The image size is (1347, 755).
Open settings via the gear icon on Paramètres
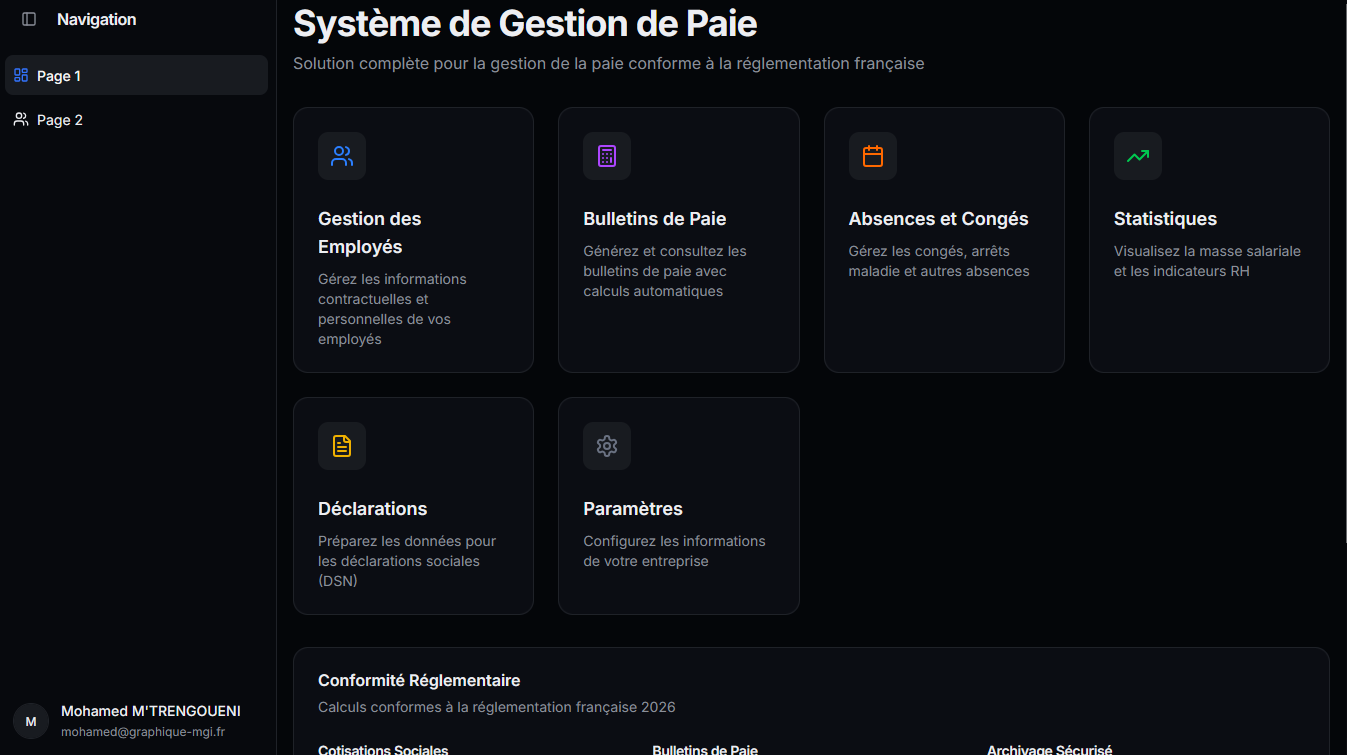point(606,446)
